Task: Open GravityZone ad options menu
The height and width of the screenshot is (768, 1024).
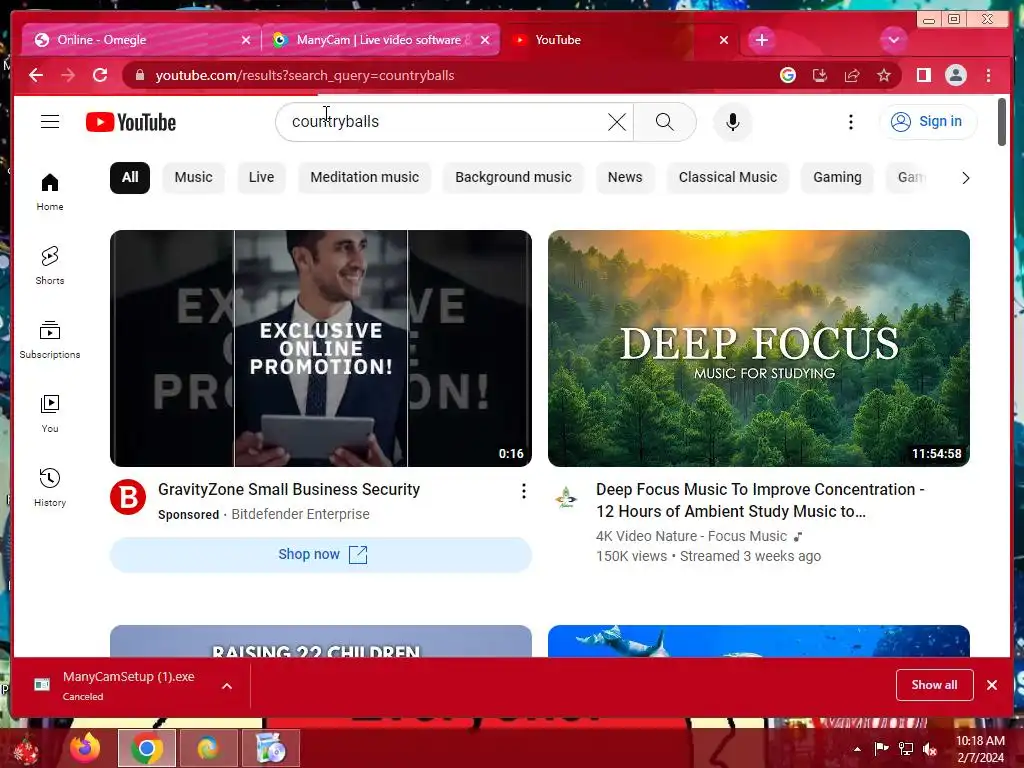Action: pos(523,491)
